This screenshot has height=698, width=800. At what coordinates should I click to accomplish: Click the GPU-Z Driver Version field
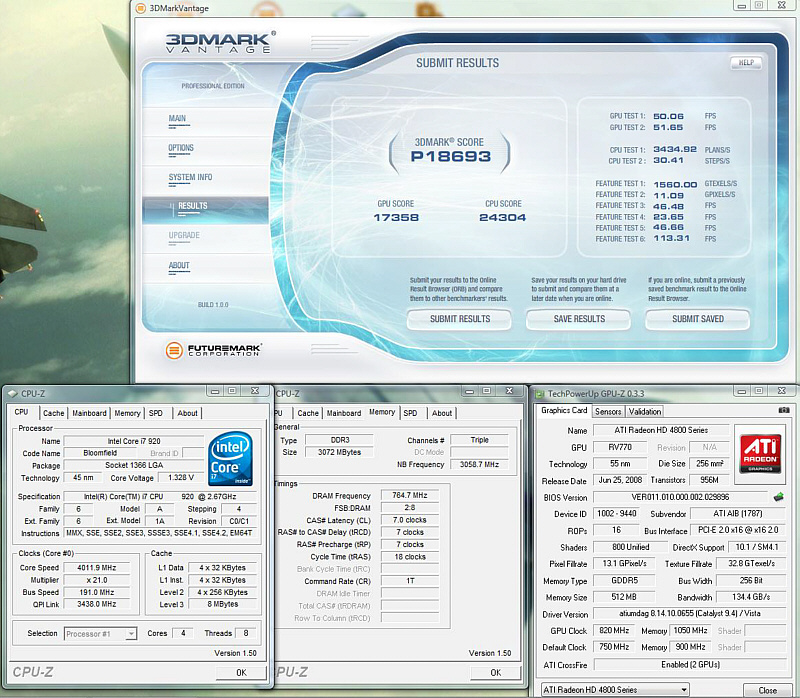click(689, 614)
